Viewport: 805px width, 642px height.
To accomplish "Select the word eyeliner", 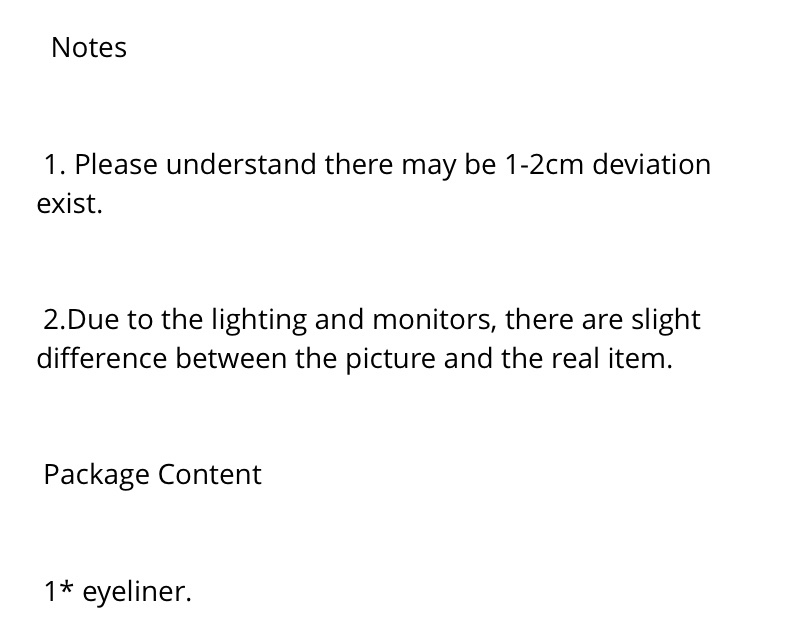I will click(x=137, y=592).
